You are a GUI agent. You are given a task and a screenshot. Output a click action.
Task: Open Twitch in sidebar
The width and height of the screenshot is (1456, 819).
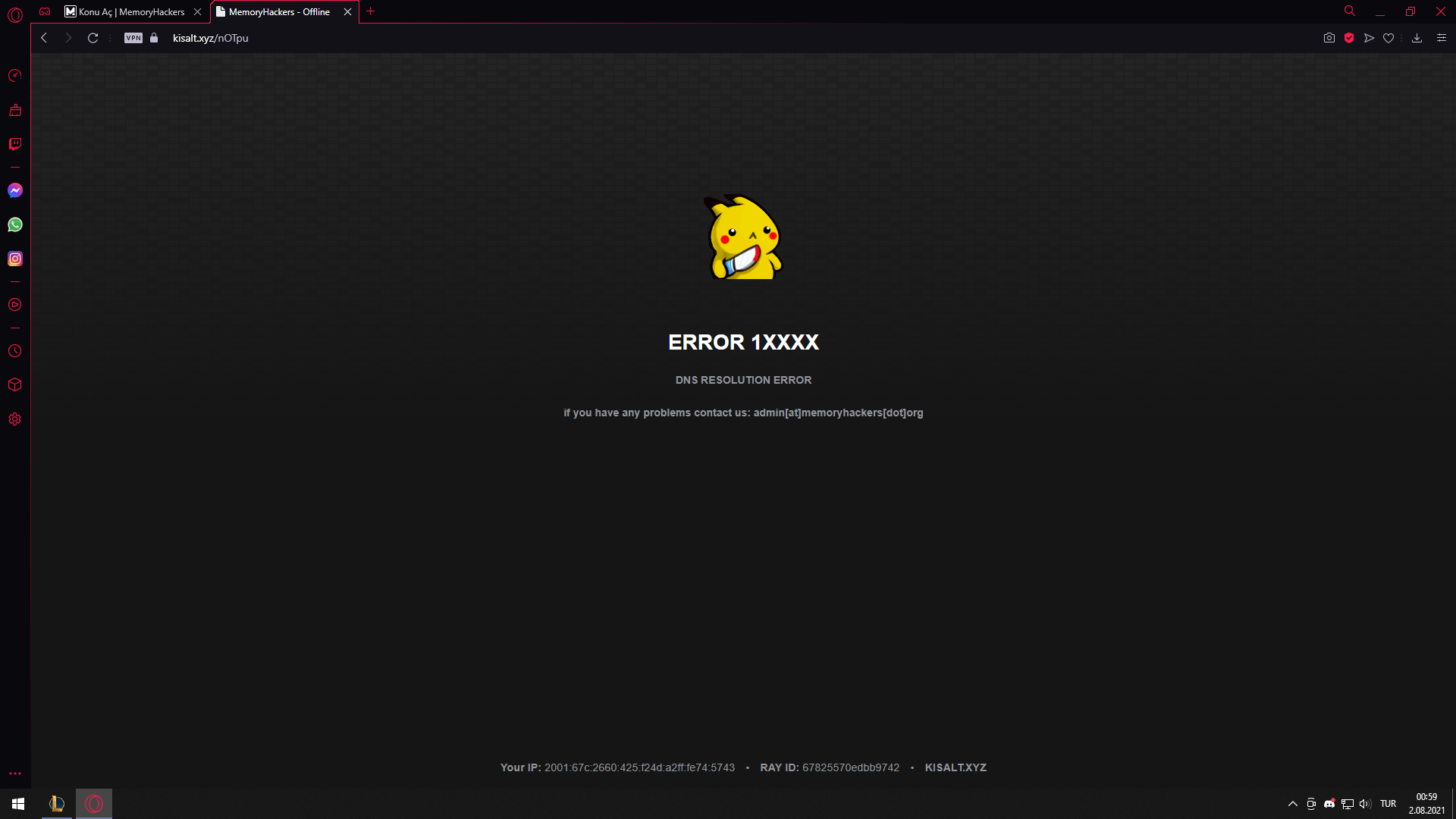15,144
